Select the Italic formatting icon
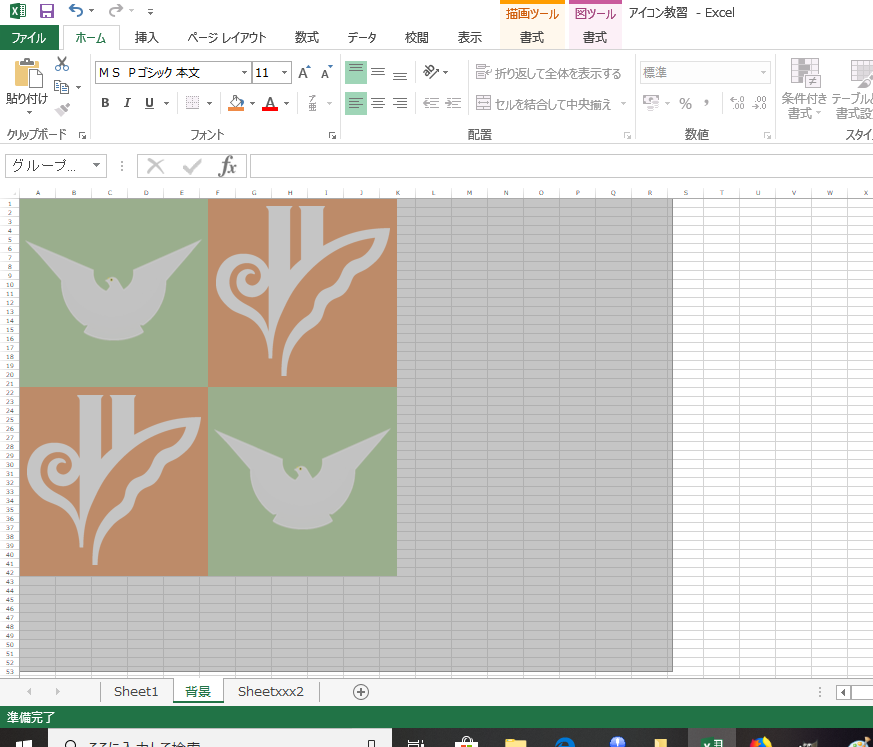This screenshot has width=873, height=747. coord(125,103)
